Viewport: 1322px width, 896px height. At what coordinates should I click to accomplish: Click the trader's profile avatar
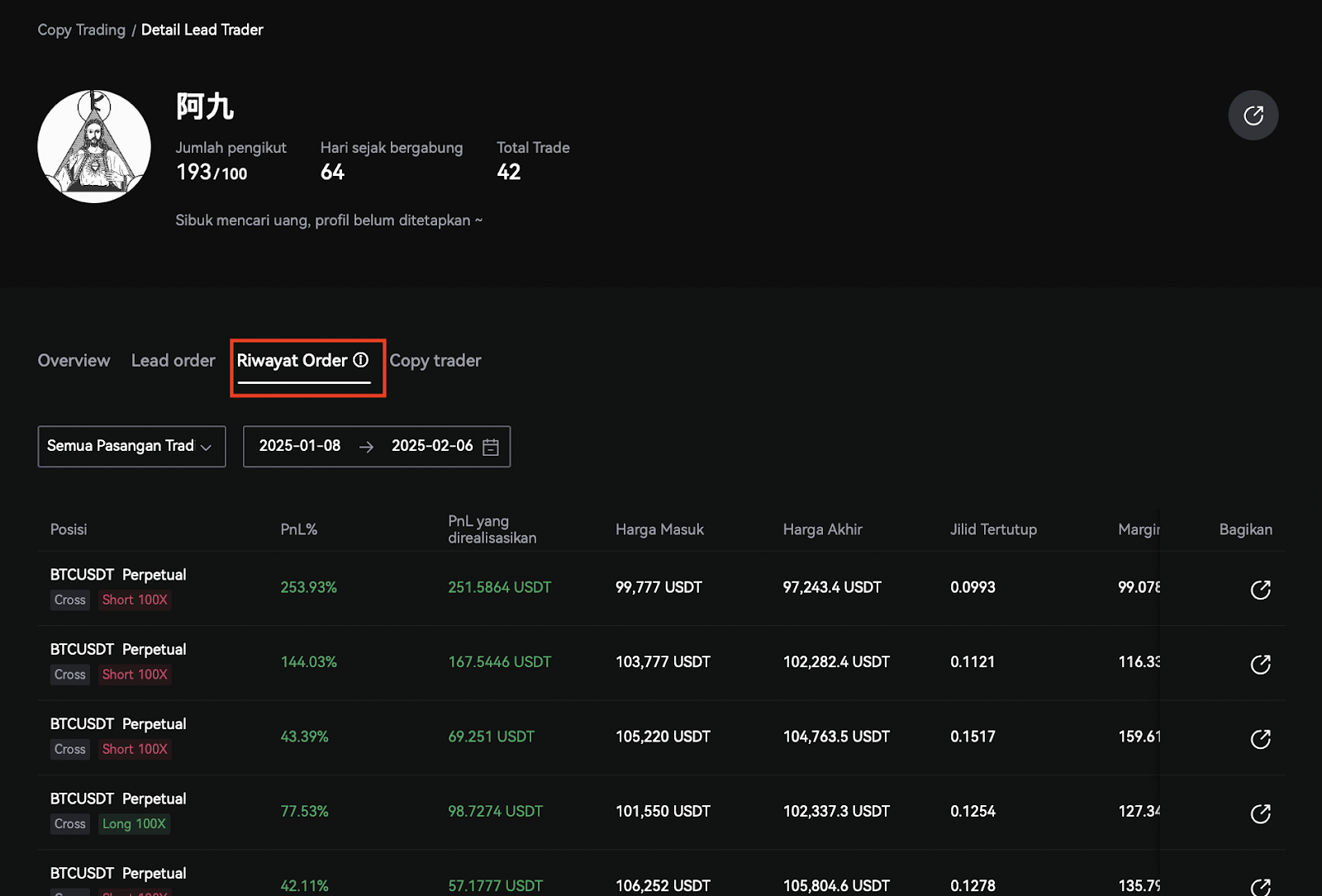coord(94,146)
